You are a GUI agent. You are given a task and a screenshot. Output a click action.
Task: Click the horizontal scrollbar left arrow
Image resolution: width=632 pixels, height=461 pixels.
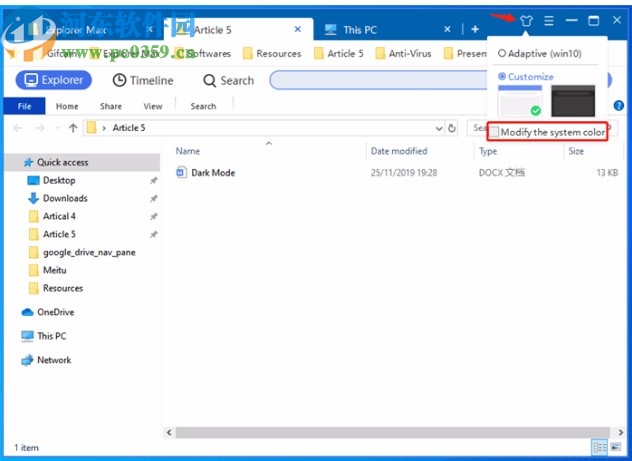(169, 432)
